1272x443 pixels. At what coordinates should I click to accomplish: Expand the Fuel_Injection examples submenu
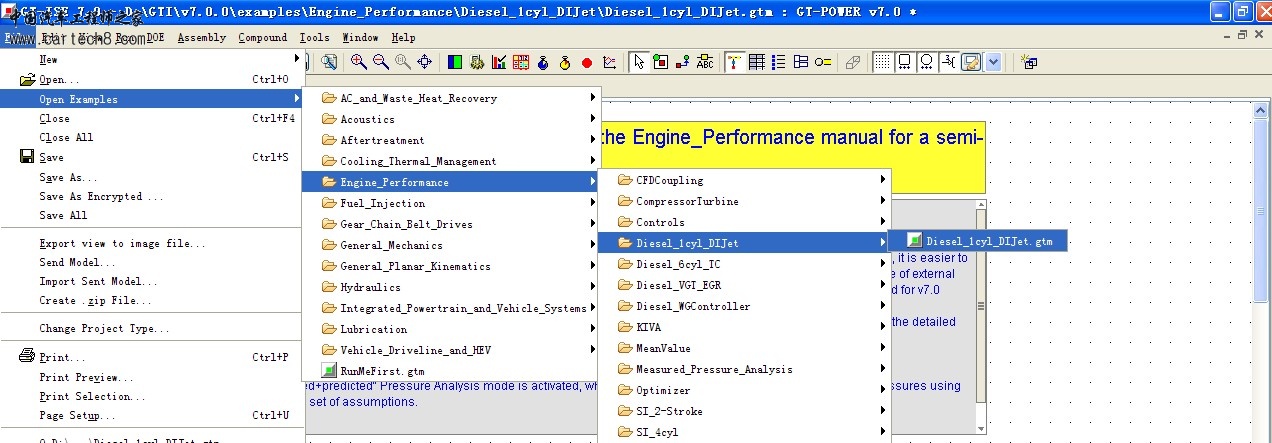click(x=382, y=203)
